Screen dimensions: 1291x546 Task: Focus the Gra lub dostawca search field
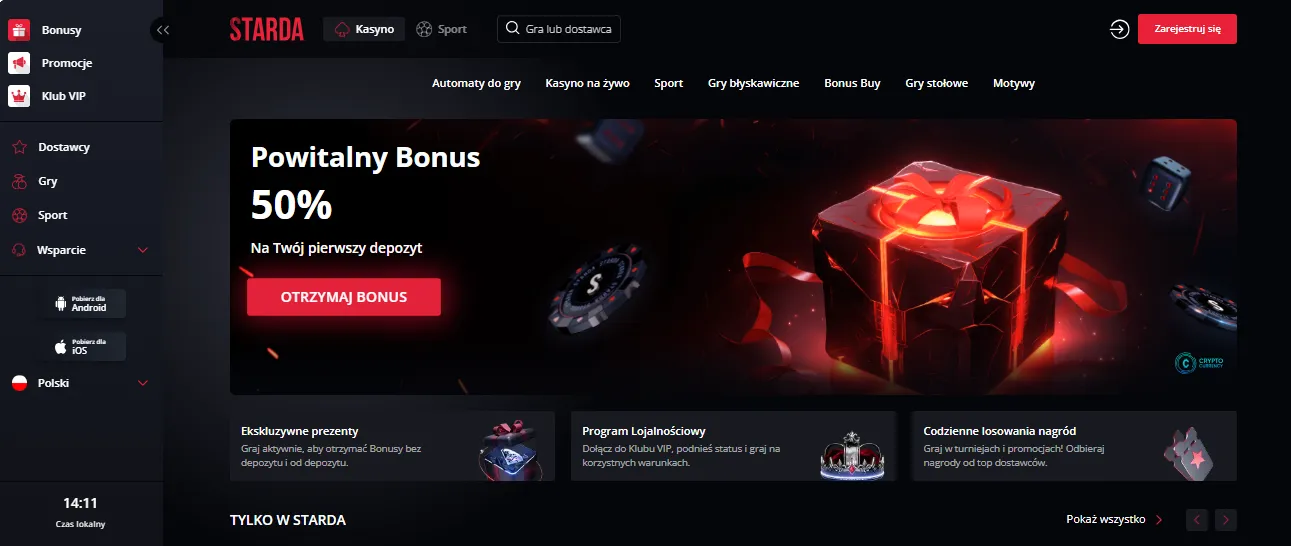tap(559, 29)
